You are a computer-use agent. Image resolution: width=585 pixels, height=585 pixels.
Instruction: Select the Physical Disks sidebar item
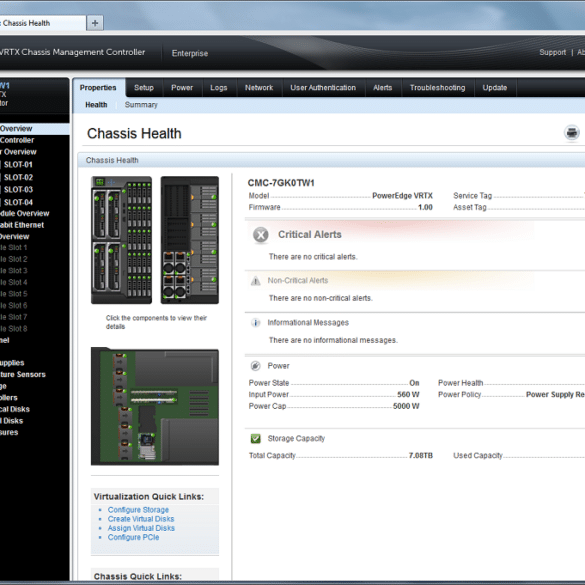15,409
